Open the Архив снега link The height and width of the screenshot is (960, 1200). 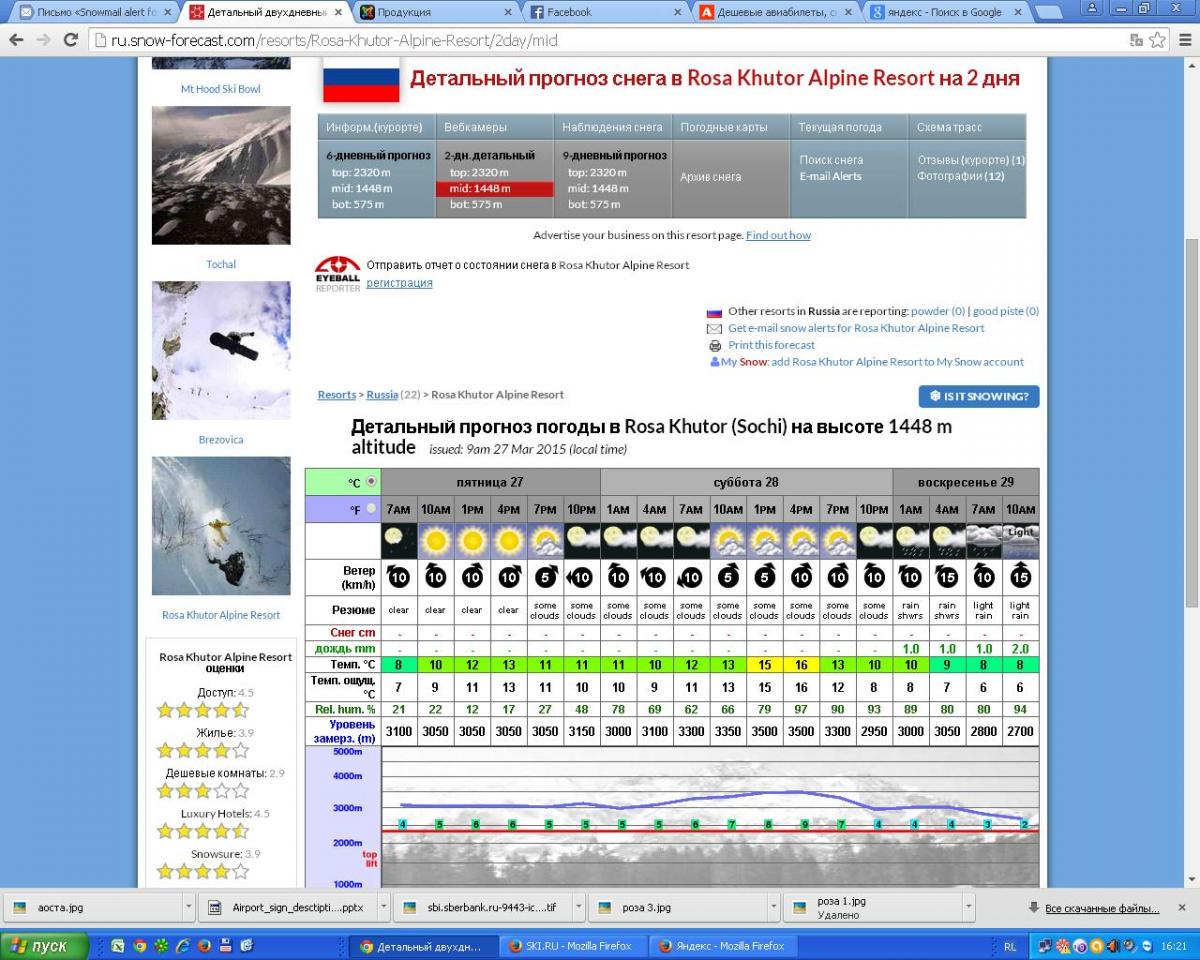pos(711,177)
